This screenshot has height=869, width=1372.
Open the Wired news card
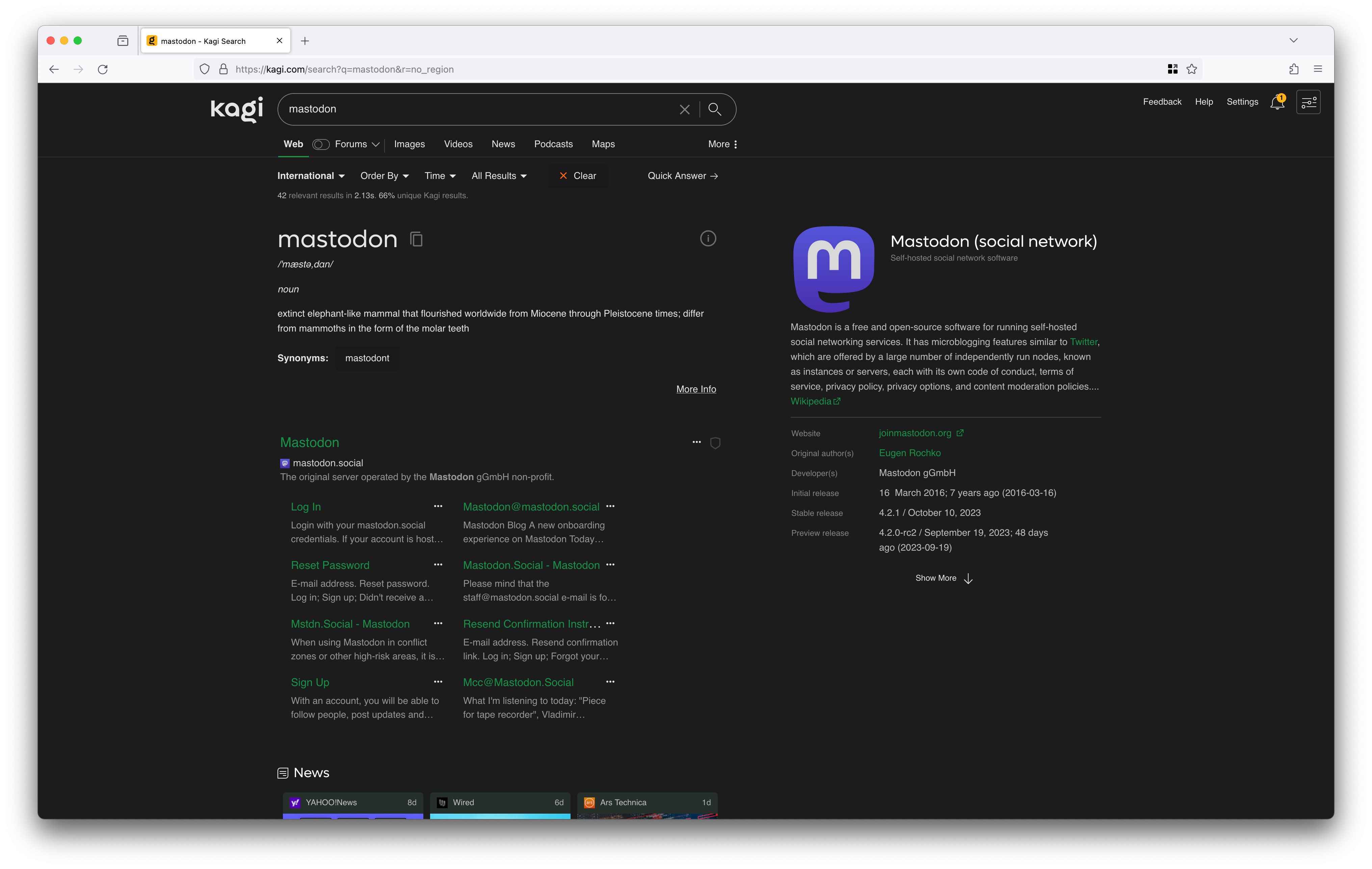point(500,805)
